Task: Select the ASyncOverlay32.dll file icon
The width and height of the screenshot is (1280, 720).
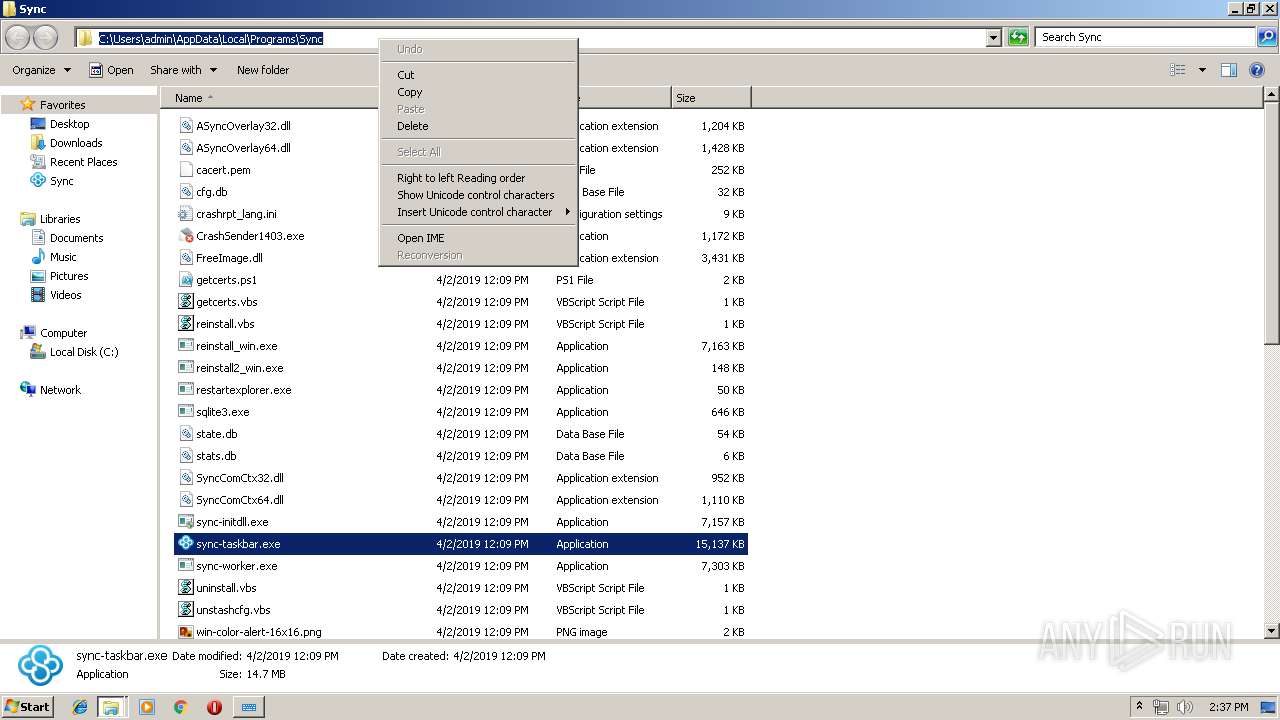Action: tap(185, 125)
